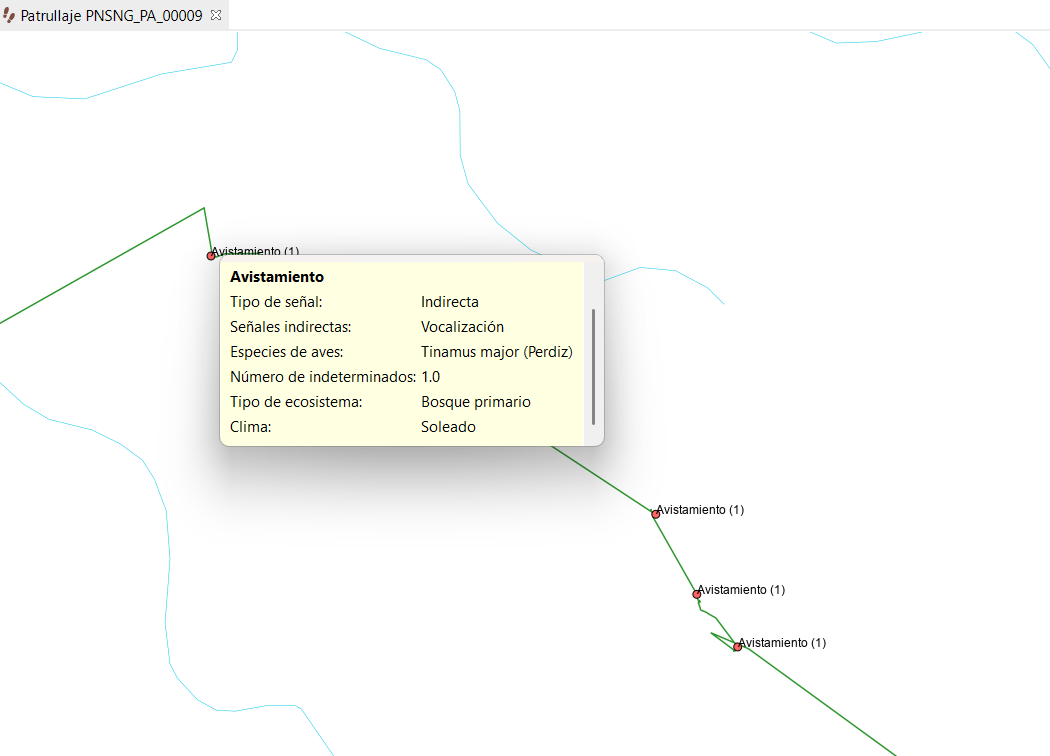Click the Vocalización value in the tooltip
Image resolution: width=1050 pixels, height=756 pixels.
coord(462,327)
